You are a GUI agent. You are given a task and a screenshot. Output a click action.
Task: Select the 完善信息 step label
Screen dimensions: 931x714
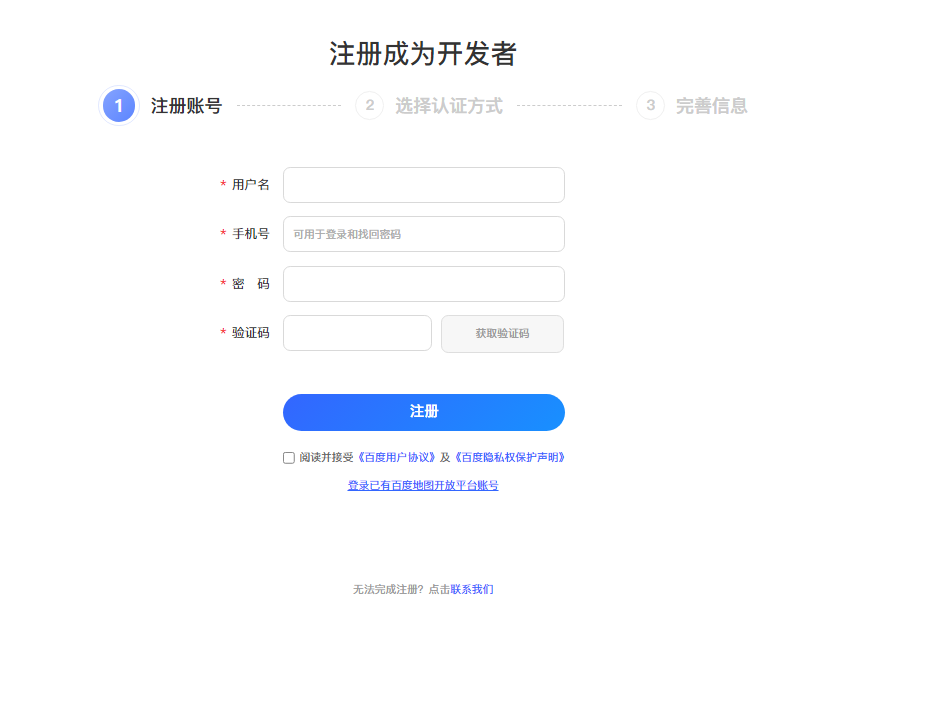(x=711, y=106)
